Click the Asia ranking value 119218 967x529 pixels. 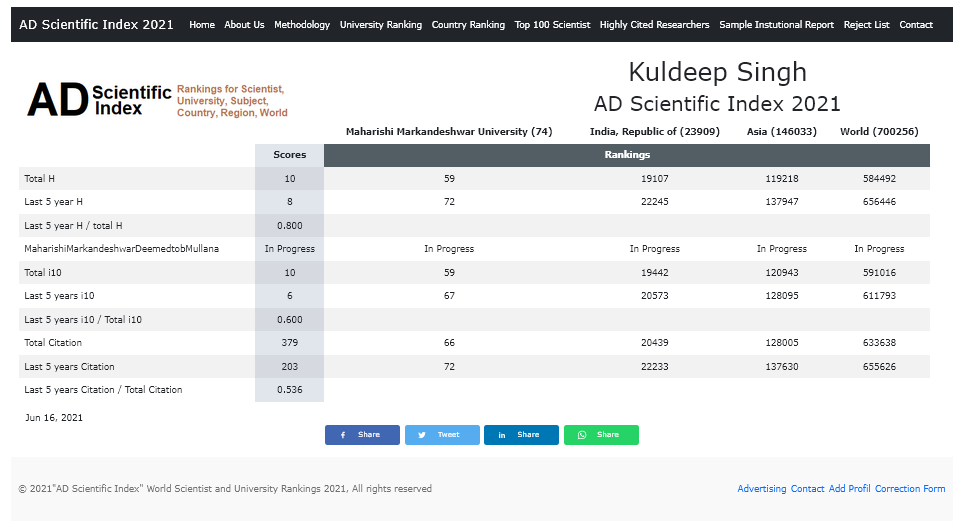781,179
